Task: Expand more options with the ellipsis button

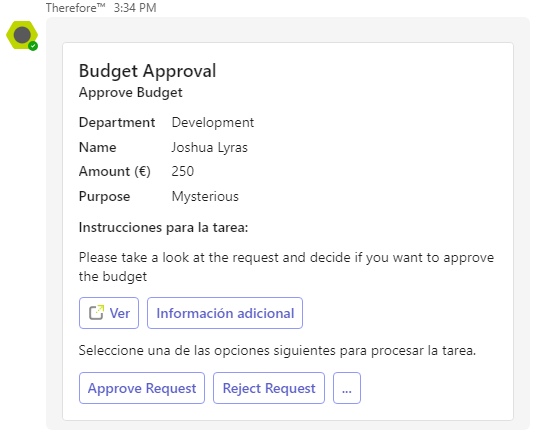Action: click(347, 388)
